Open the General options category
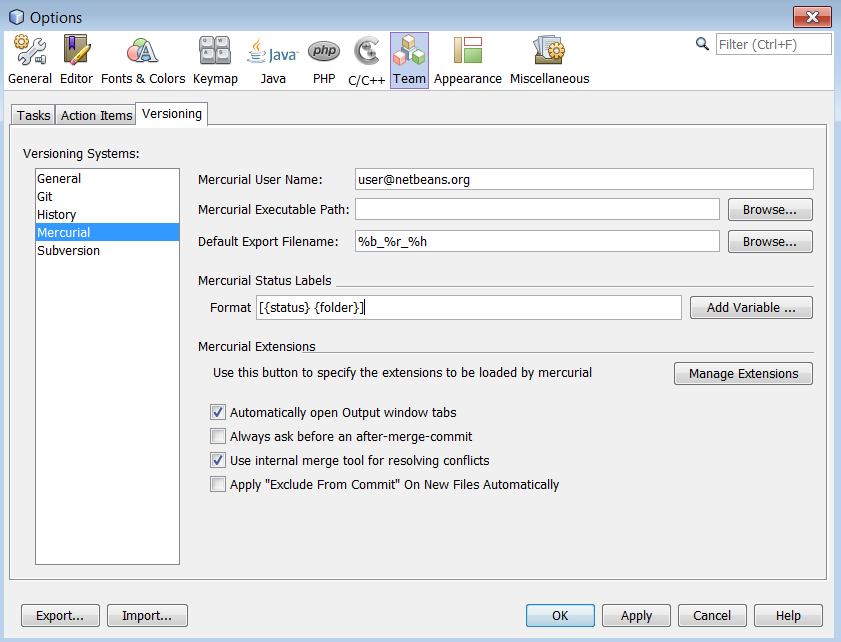841x642 pixels. [x=30, y=60]
